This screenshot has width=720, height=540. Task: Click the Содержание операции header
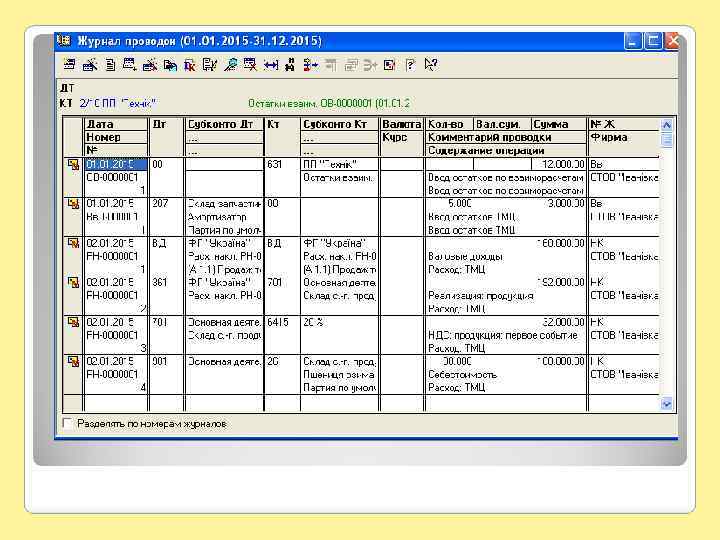506,150
